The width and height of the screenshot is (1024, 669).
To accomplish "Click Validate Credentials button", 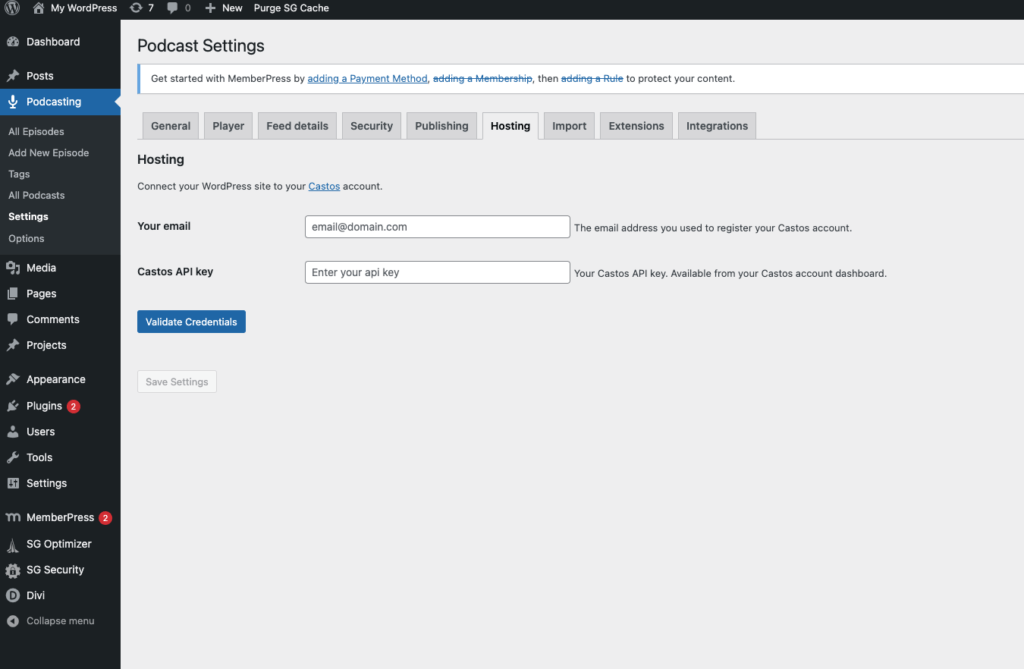I will coord(191,321).
